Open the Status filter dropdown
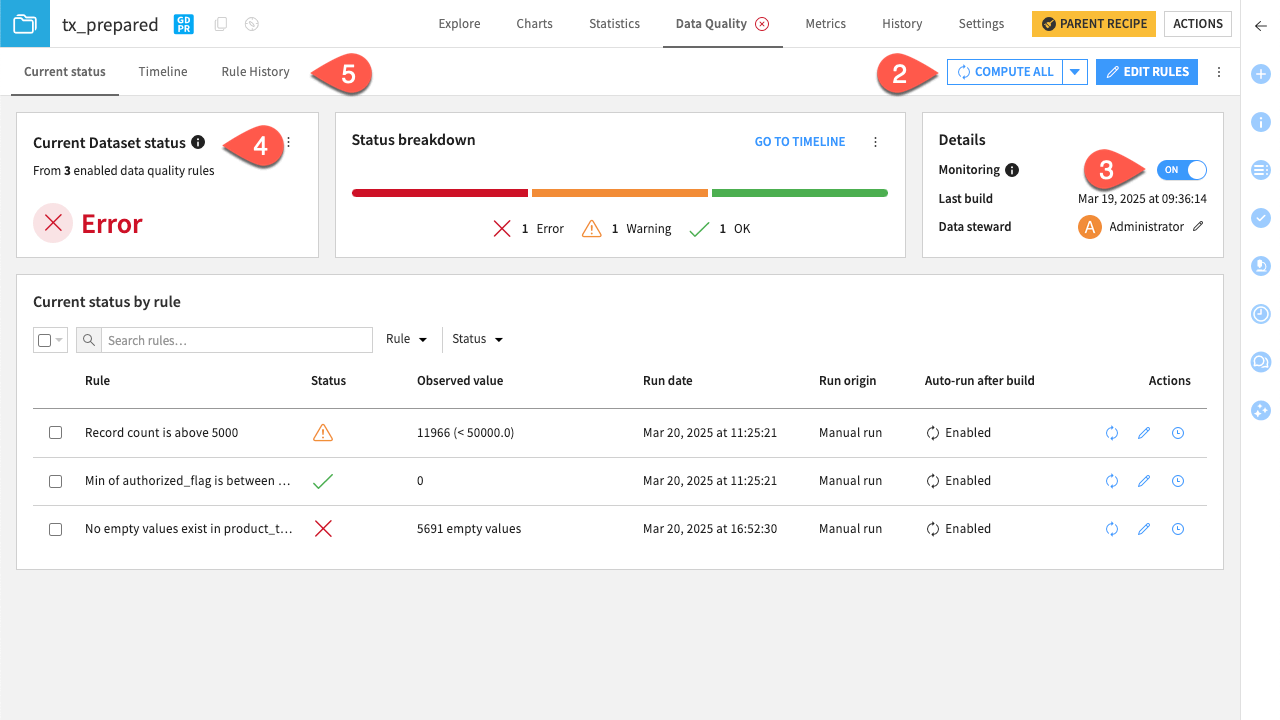 (x=476, y=339)
